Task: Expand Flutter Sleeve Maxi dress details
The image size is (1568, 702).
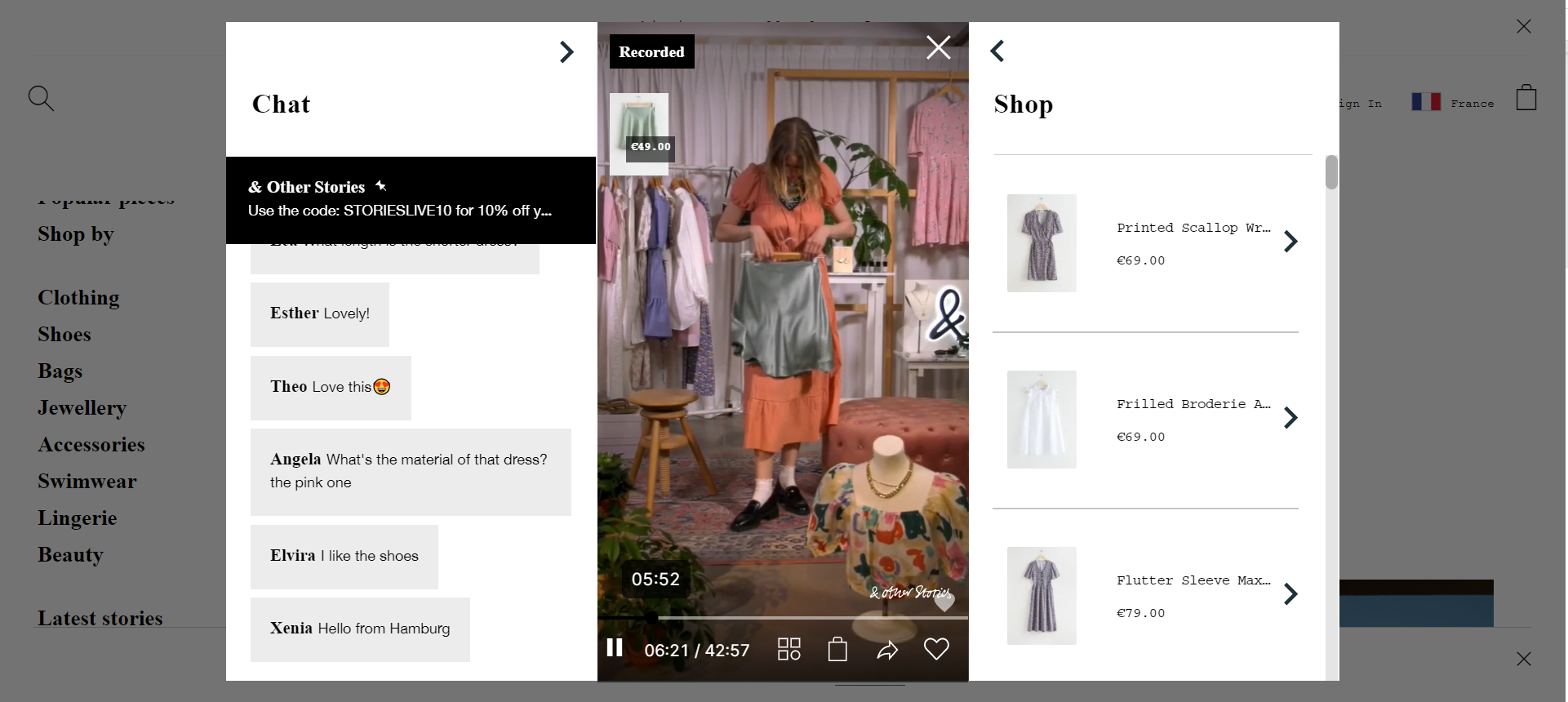Action: [1290, 594]
